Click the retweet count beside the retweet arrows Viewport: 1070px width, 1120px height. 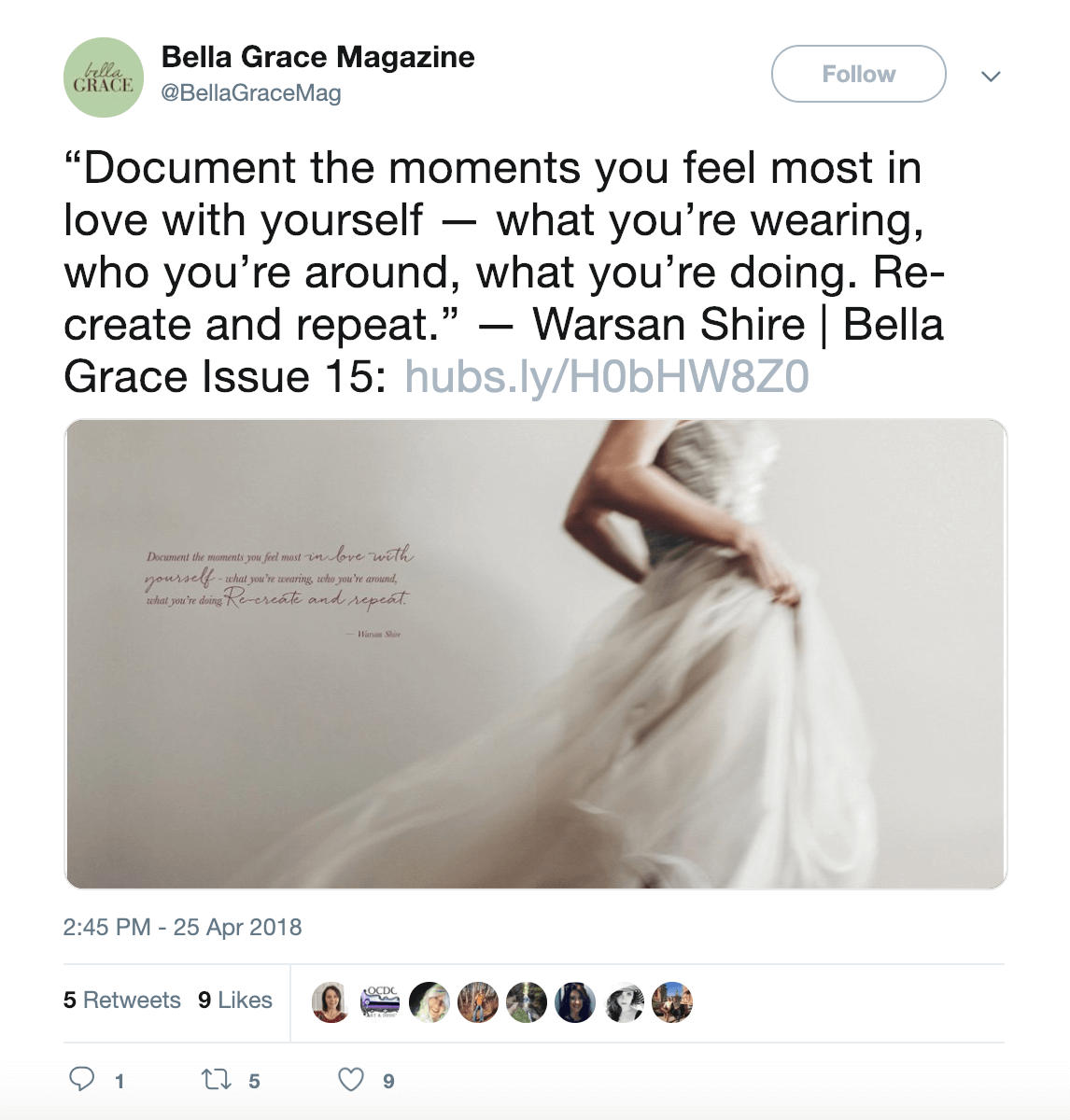pyautogui.click(x=254, y=1080)
